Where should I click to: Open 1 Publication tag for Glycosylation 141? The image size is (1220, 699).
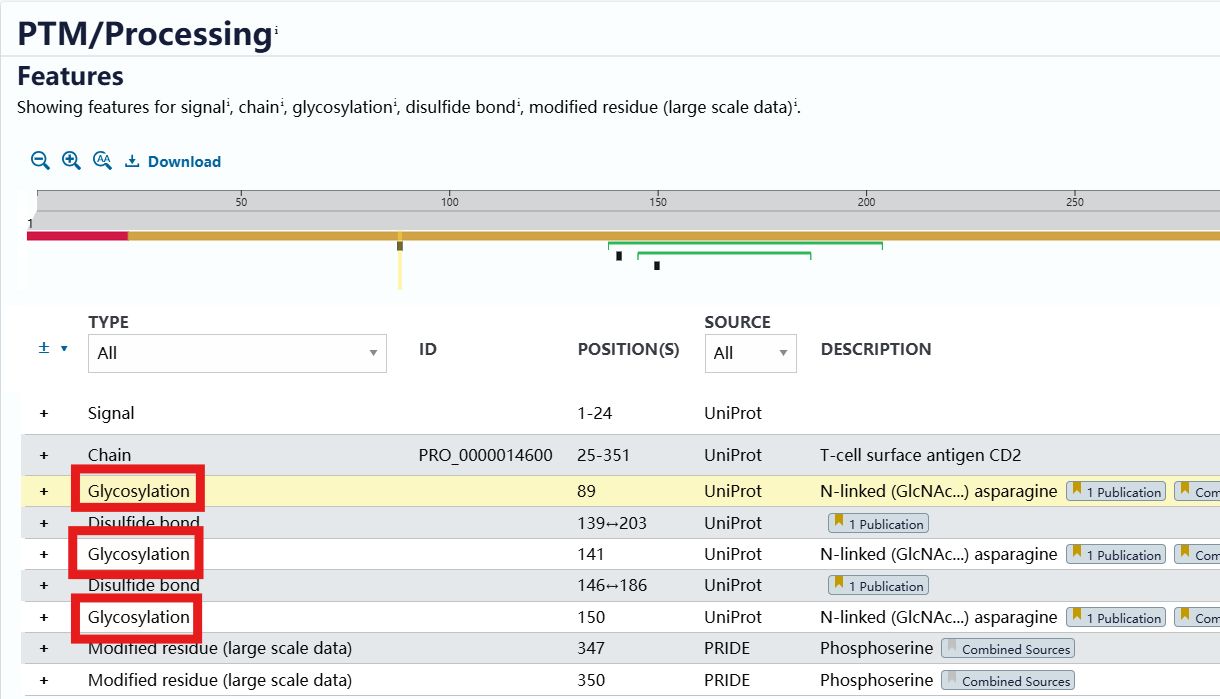coord(1115,555)
